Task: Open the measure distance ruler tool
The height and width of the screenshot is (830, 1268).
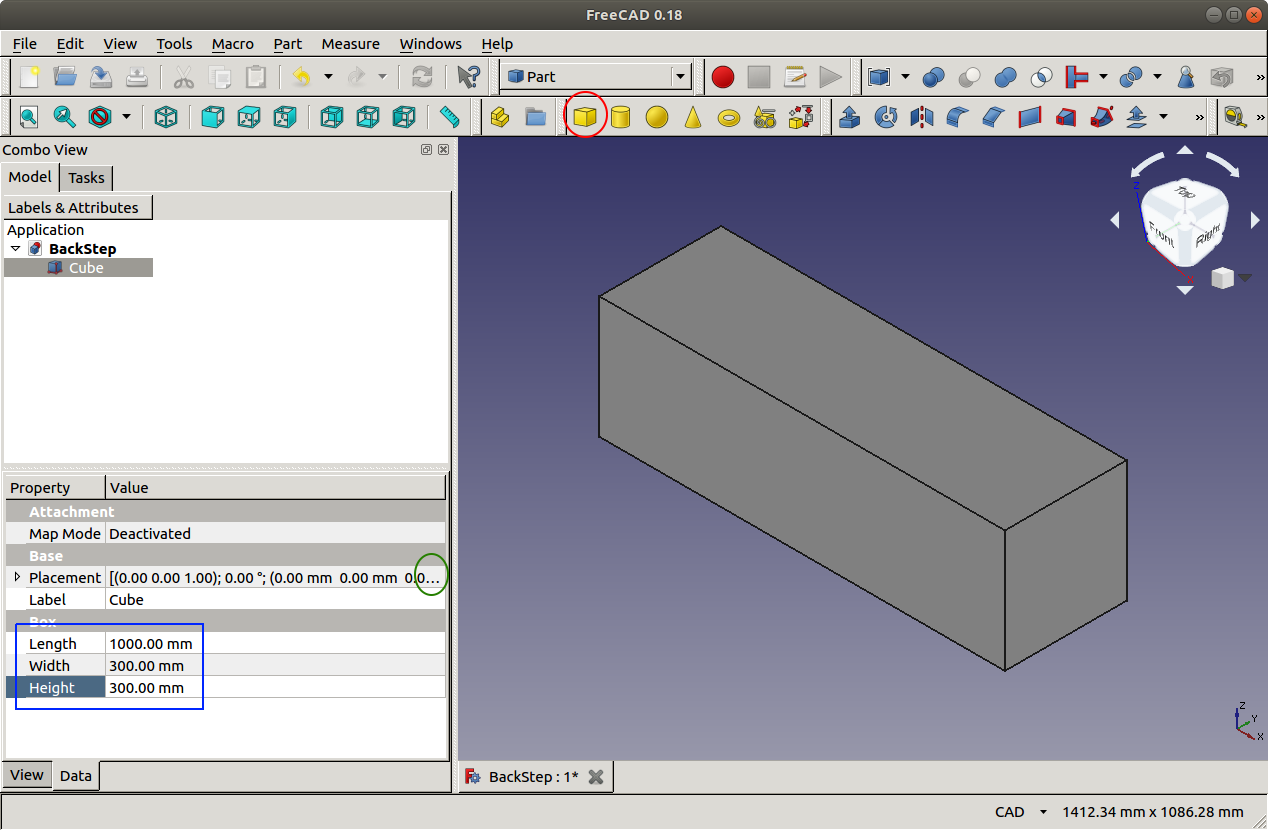Action: [x=449, y=117]
